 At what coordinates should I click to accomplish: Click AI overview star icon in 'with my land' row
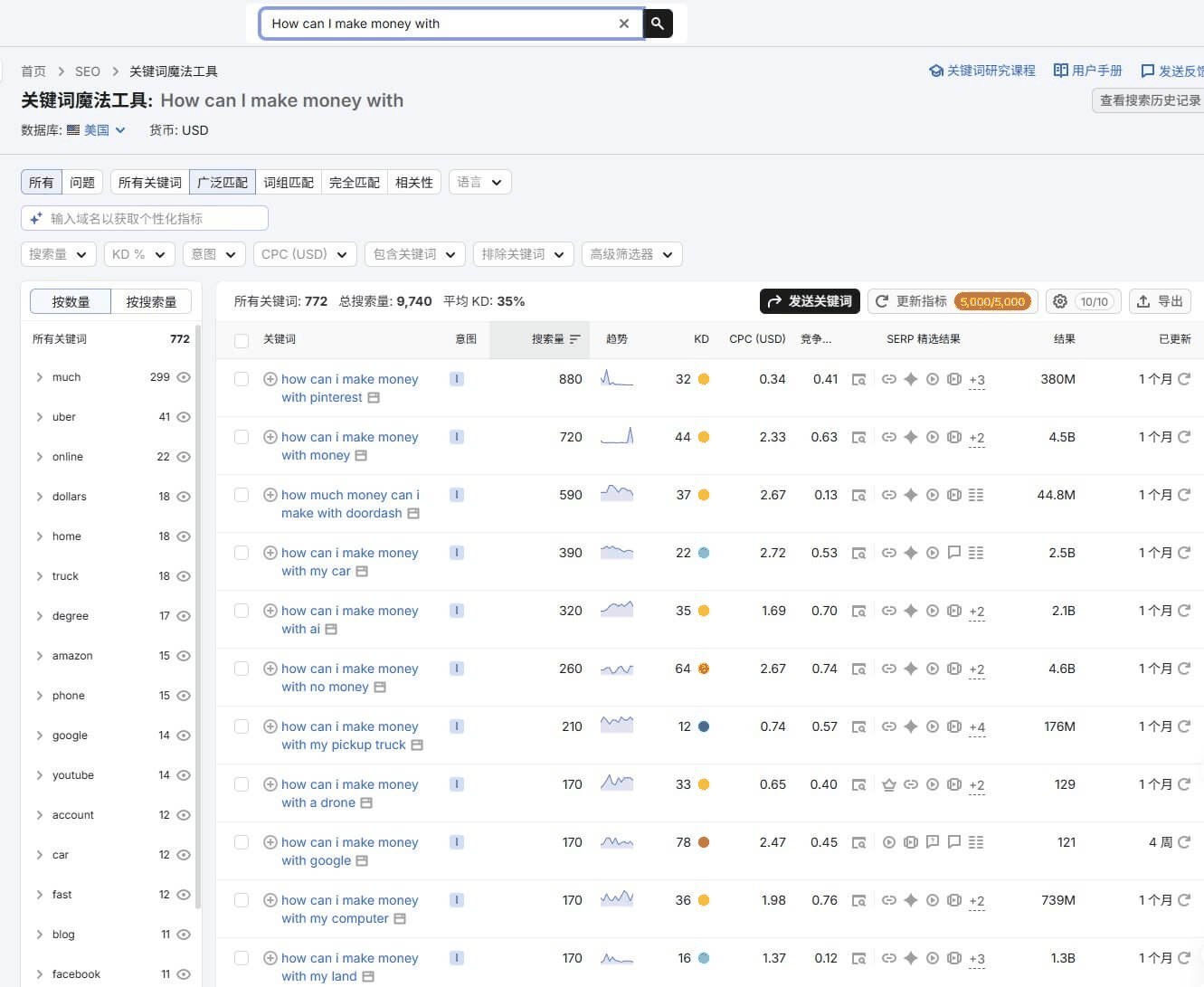(911, 958)
